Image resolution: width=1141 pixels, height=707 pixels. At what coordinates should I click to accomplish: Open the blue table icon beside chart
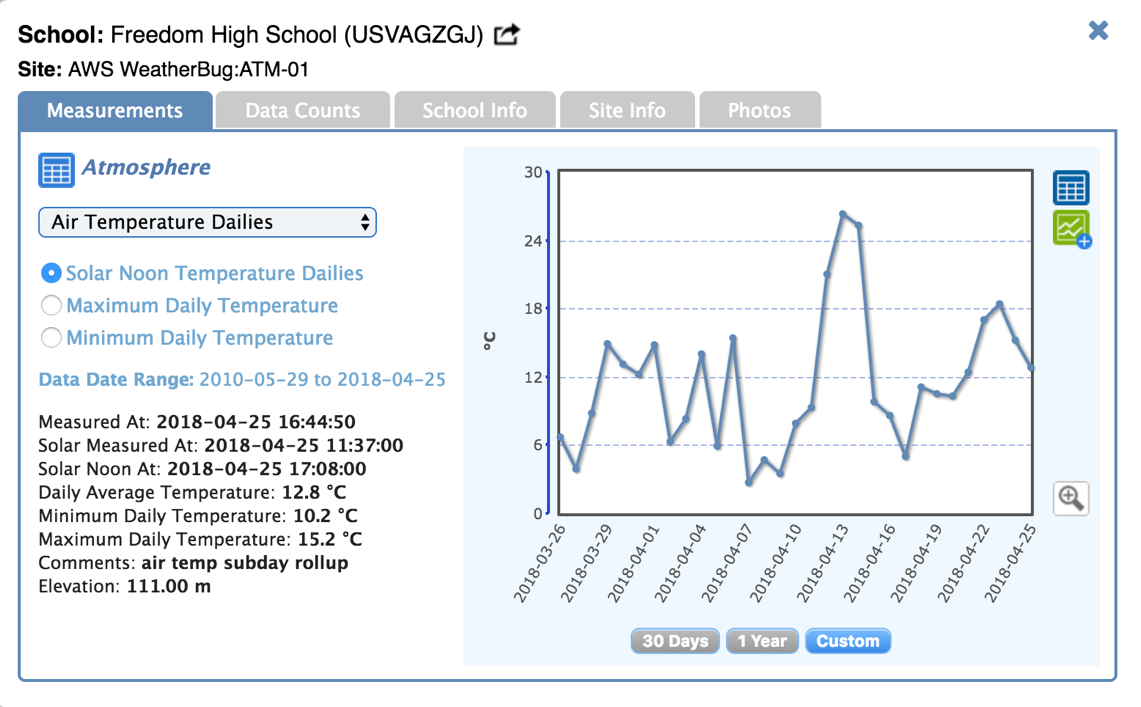[x=1070, y=188]
